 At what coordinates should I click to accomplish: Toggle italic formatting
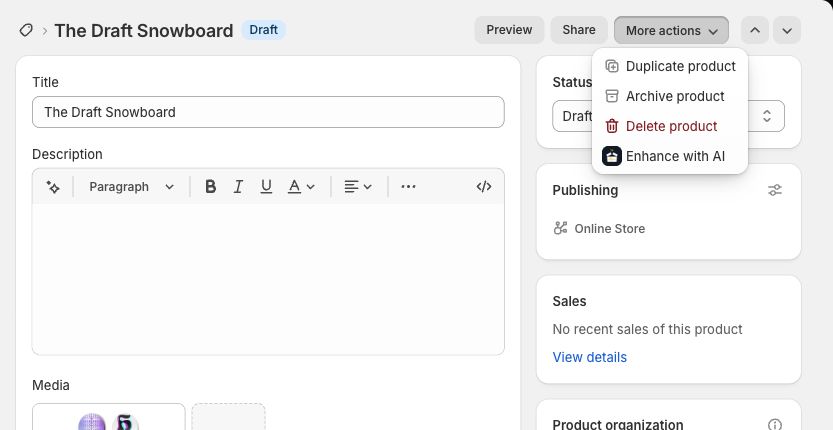click(x=238, y=187)
